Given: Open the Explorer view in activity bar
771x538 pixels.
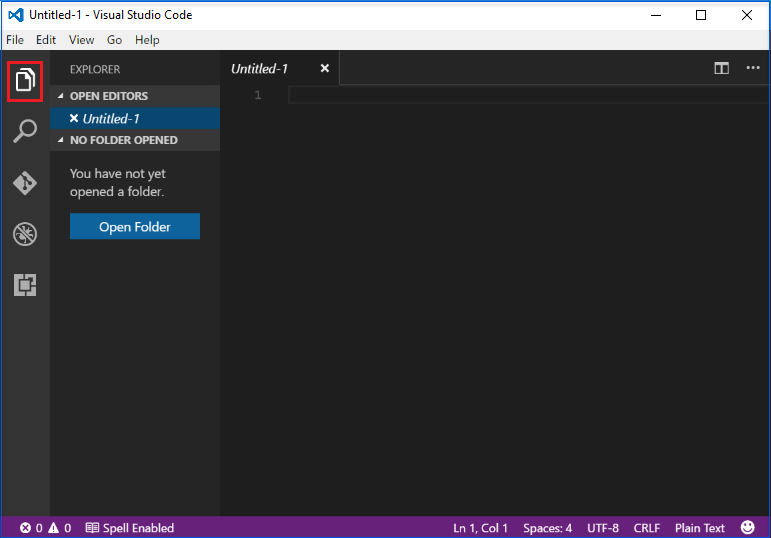Looking at the screenshot, I should [25, 80].
